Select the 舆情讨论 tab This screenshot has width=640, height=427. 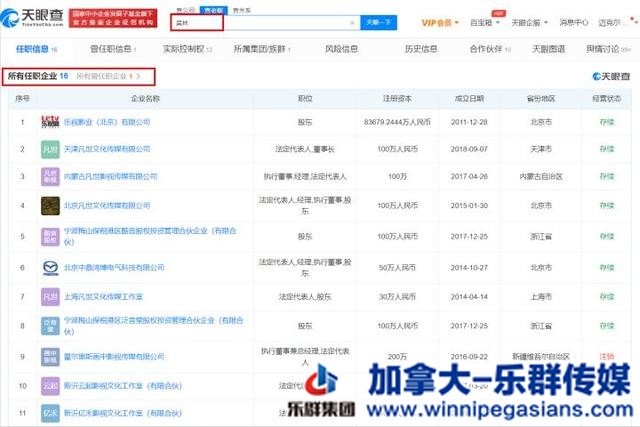pos(608,49)
